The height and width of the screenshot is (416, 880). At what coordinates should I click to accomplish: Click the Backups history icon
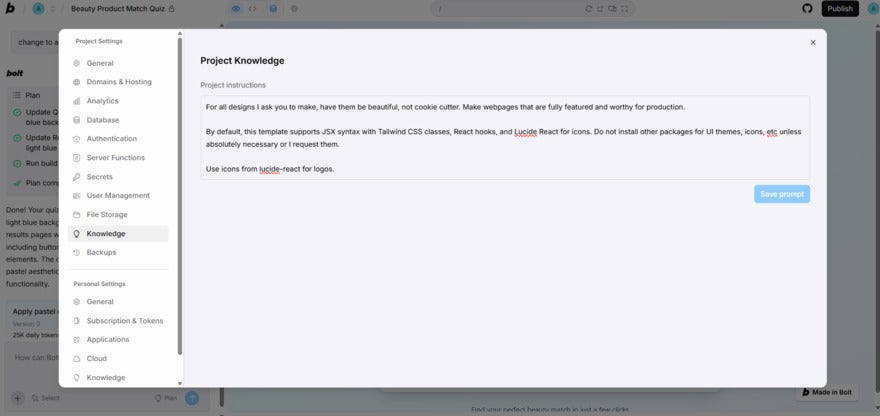point(77,253)
